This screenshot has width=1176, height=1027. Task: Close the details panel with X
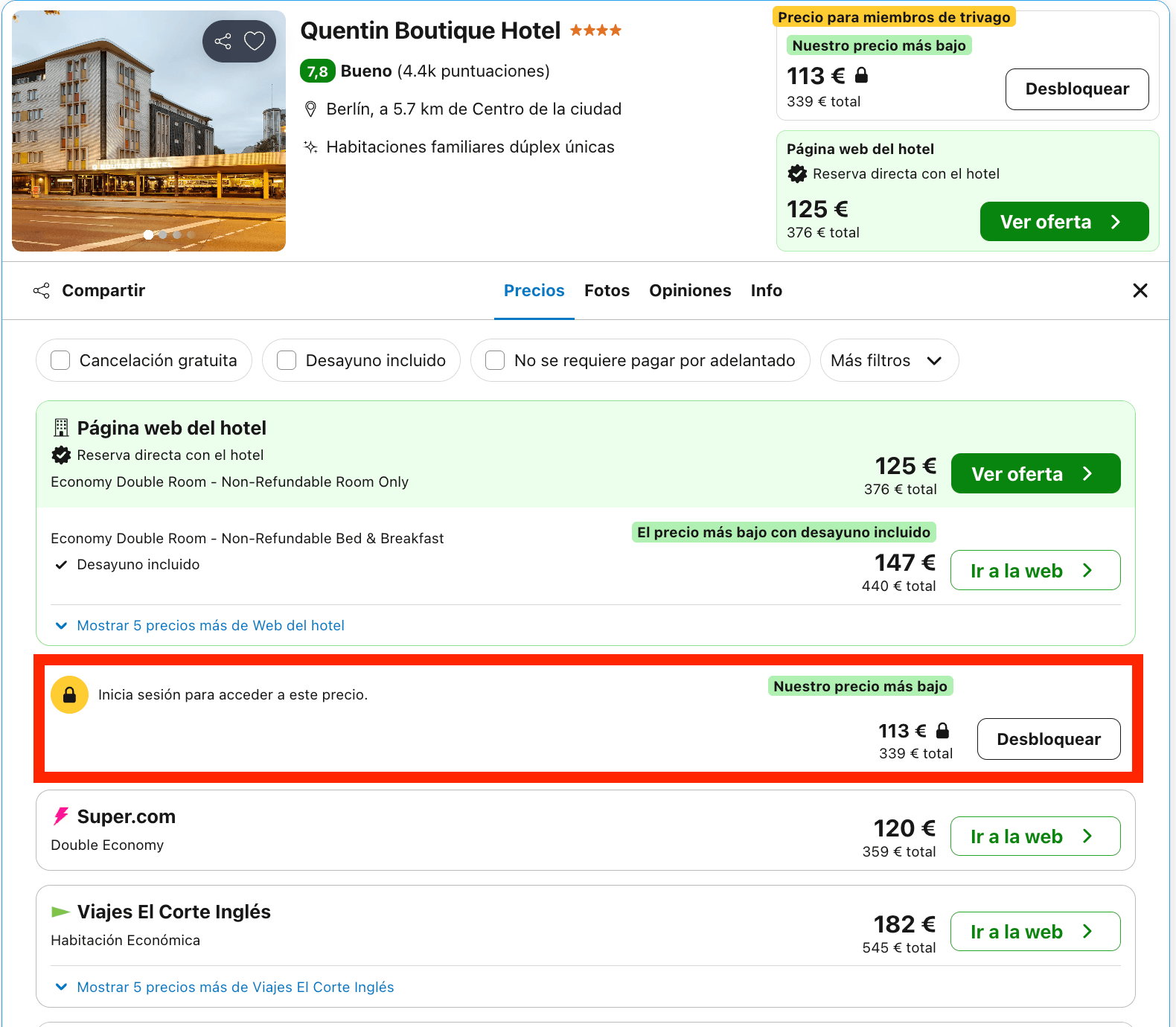click(x=1140, y=291)
